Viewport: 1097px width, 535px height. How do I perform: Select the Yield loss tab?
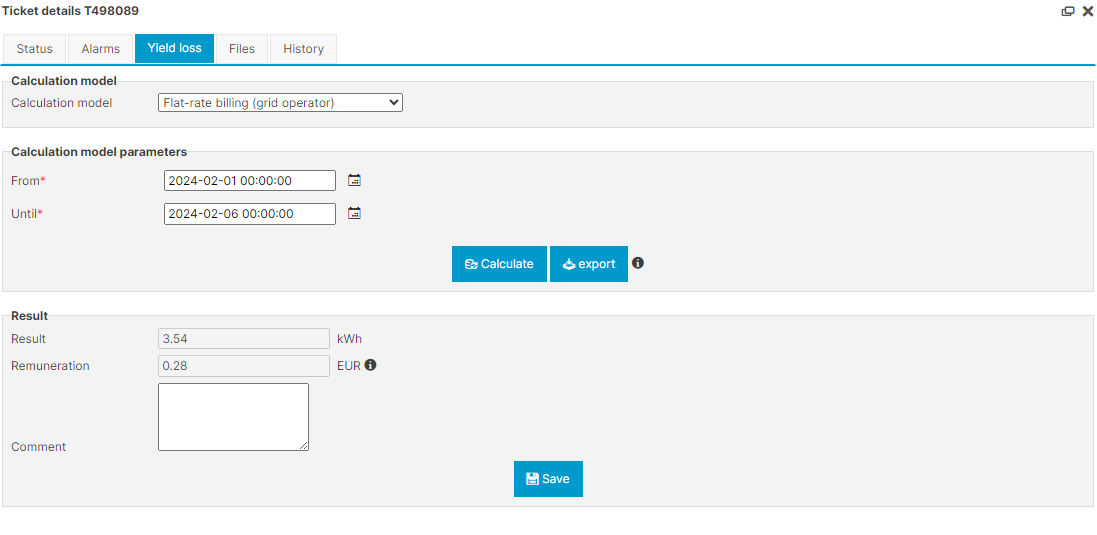(174, 48)
